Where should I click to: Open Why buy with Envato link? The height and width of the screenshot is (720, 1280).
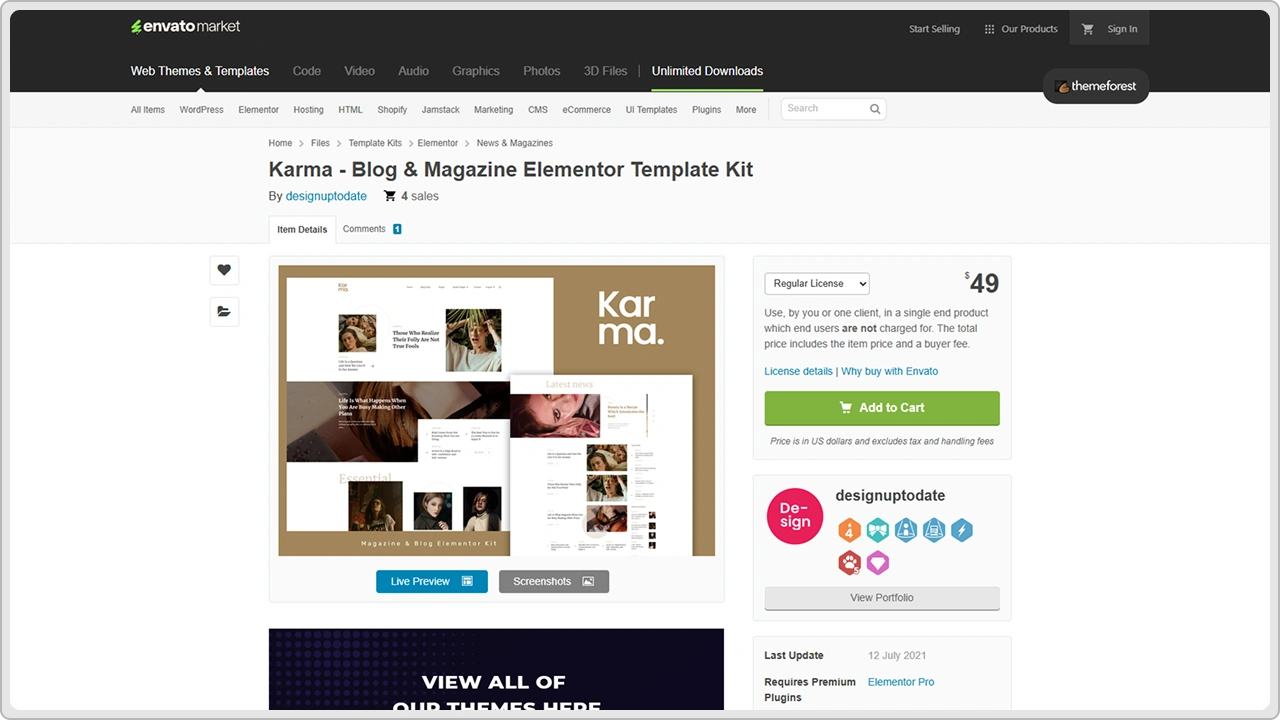pos(890,371)
